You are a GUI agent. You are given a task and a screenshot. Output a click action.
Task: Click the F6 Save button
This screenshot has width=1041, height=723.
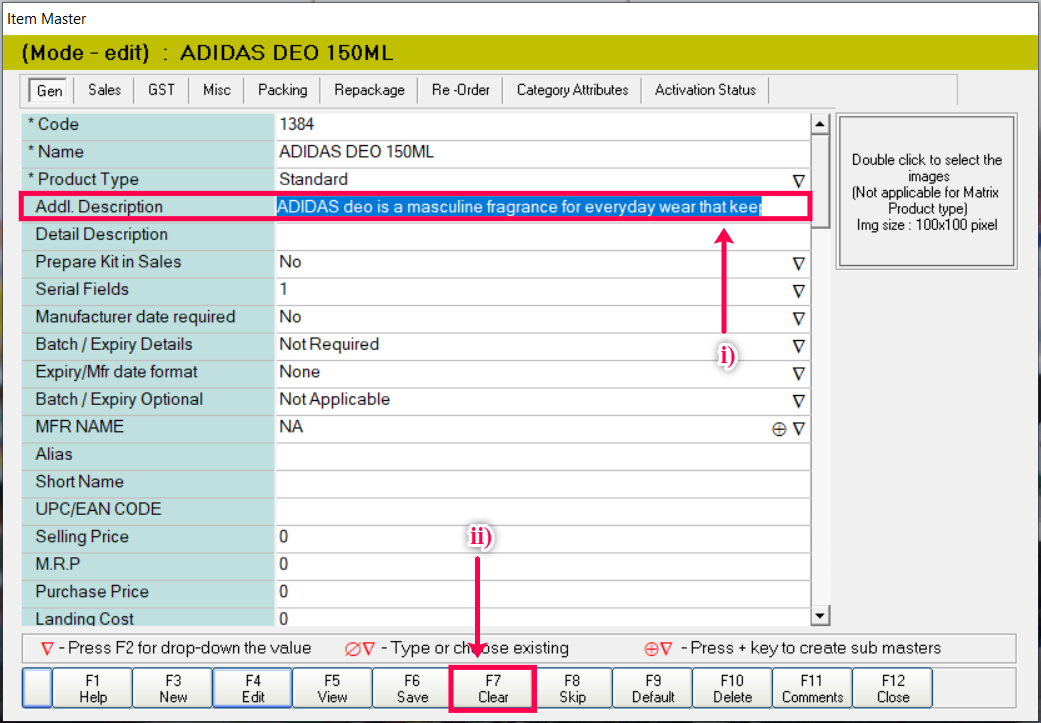click(412, 688)
